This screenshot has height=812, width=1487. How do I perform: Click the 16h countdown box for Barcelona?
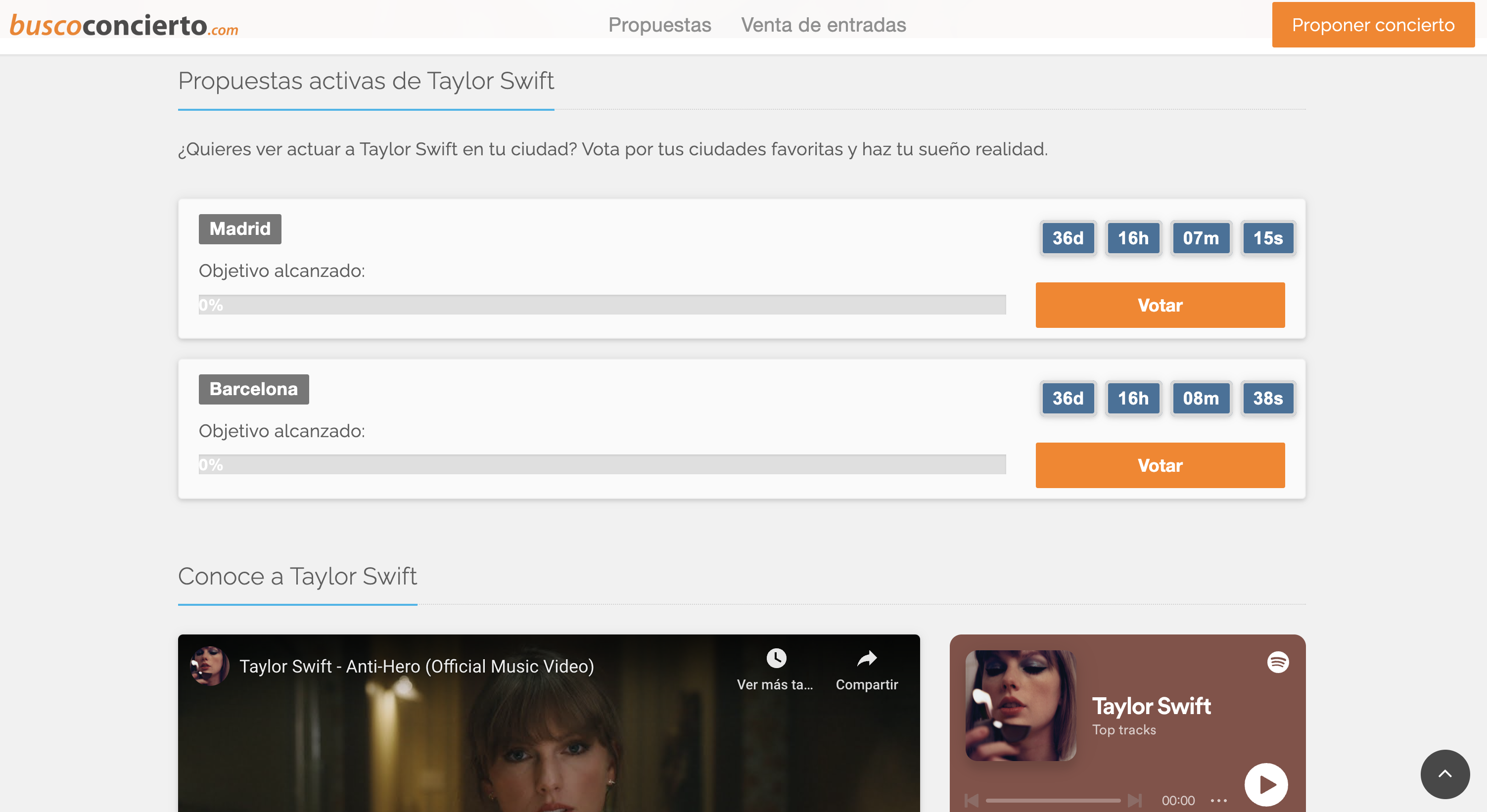click(1133, 398)
